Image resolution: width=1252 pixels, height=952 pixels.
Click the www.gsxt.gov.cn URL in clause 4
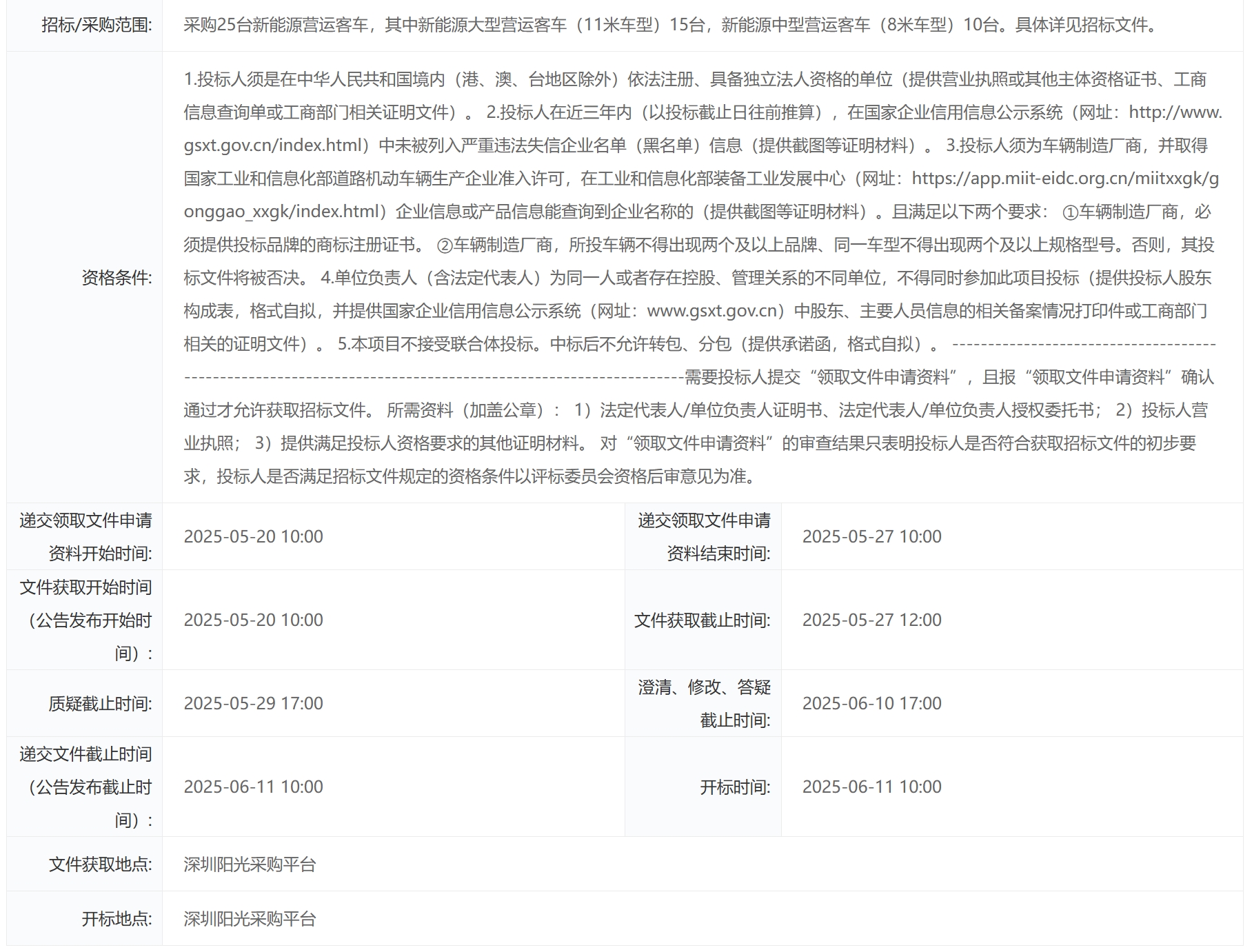click(x=713, y=311)
